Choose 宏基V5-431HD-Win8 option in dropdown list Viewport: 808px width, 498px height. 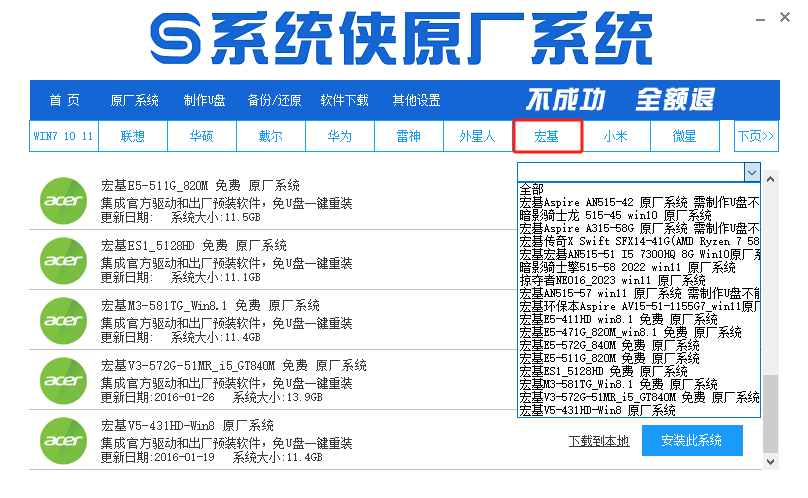[639, 410]
